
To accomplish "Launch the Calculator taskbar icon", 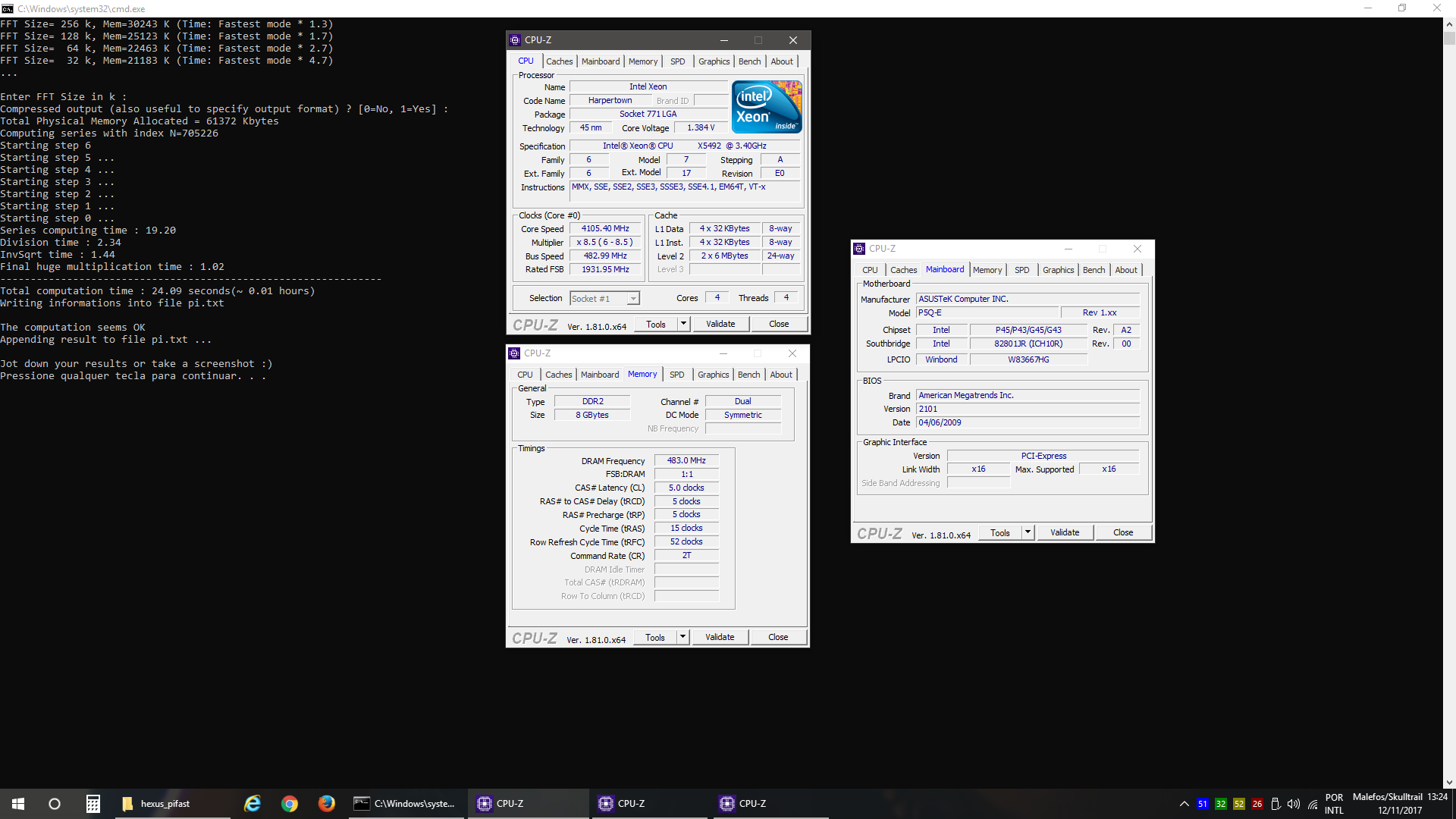I will tap(93, 804).
